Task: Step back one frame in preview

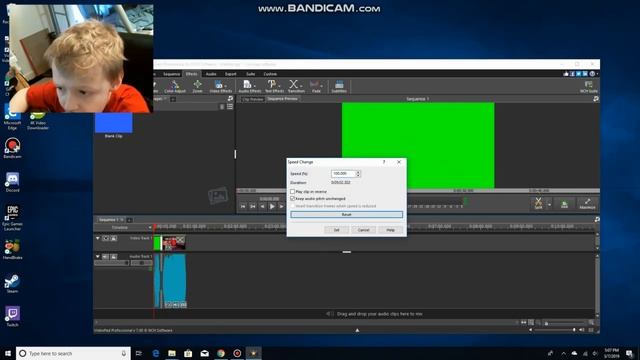Action: coord(262,207)
